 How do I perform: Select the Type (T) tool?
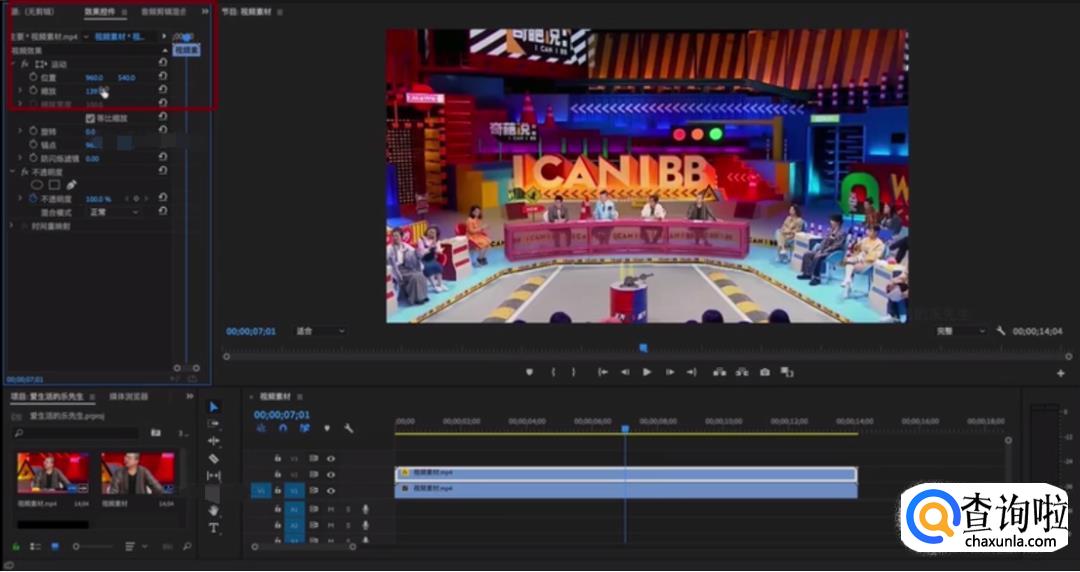pos(214,527)
